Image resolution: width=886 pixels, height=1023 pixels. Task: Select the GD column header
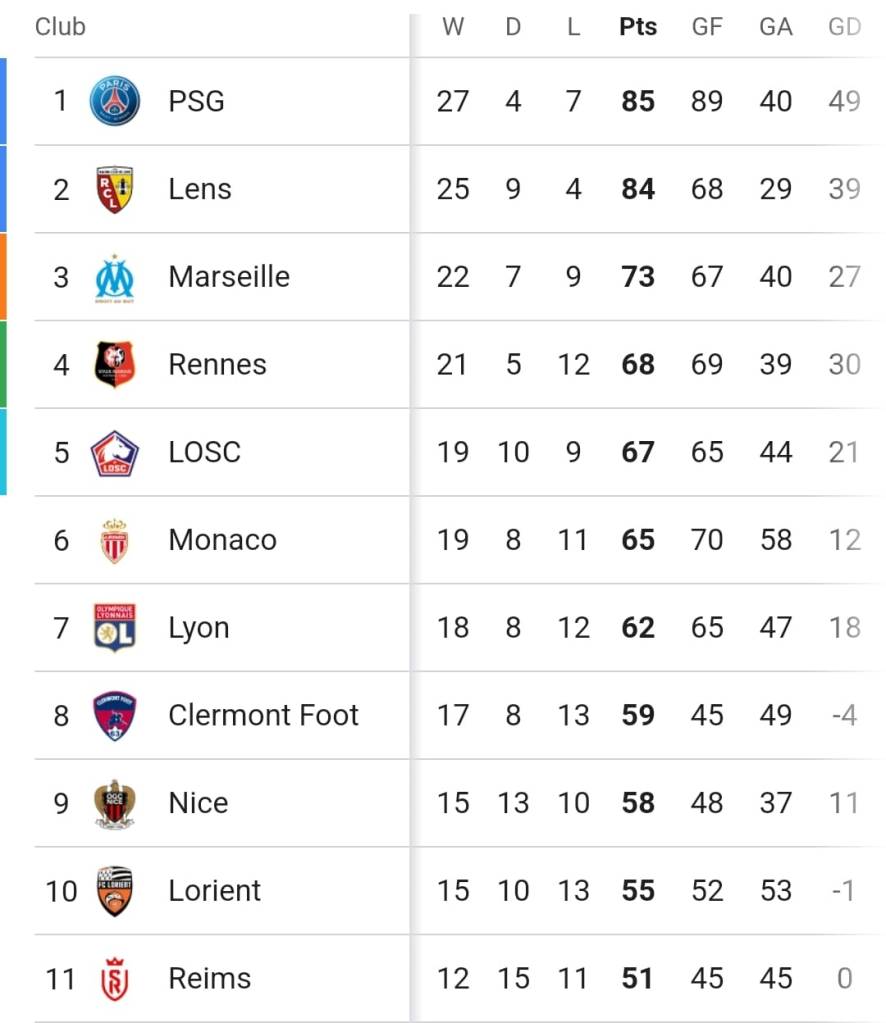(844, 27)
